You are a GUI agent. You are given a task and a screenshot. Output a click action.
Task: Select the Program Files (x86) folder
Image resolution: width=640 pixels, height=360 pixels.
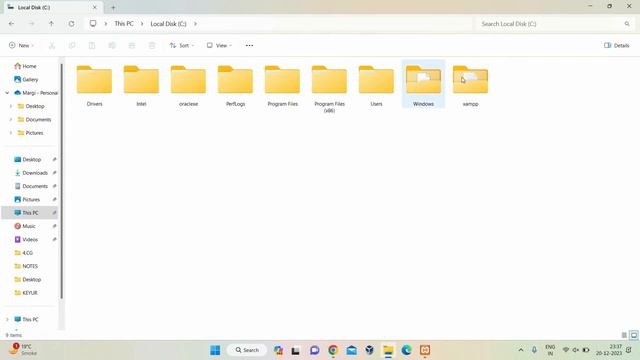pos(329,88)
